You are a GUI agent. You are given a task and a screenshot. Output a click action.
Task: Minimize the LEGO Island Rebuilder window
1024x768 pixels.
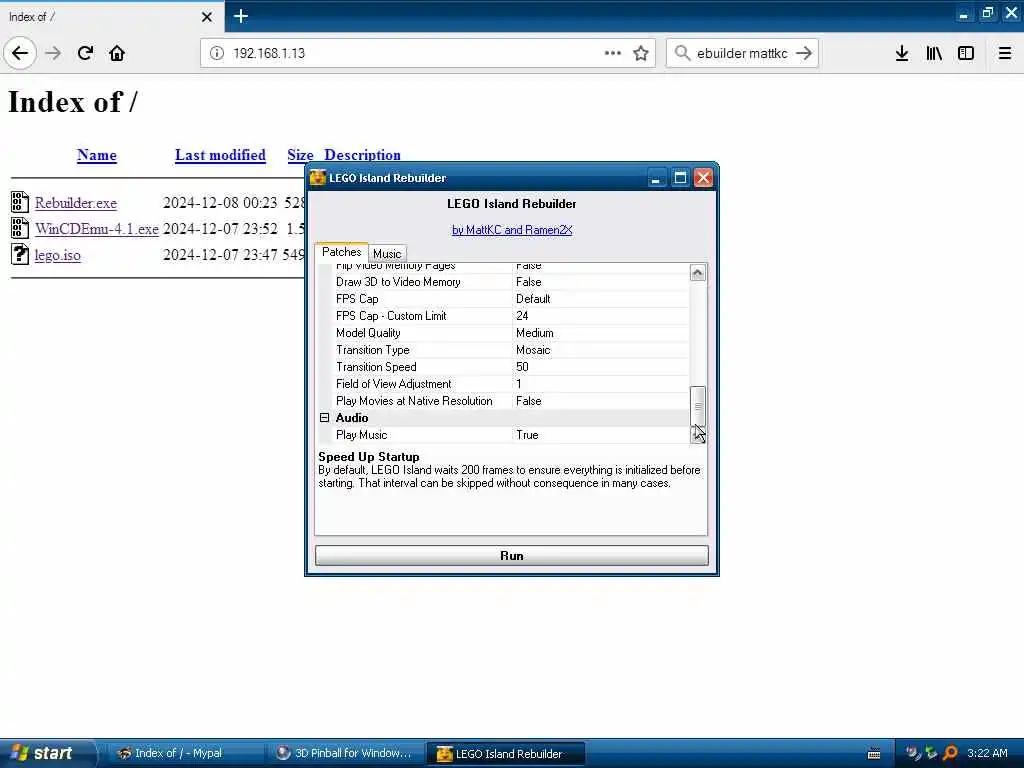click(656, 178)
